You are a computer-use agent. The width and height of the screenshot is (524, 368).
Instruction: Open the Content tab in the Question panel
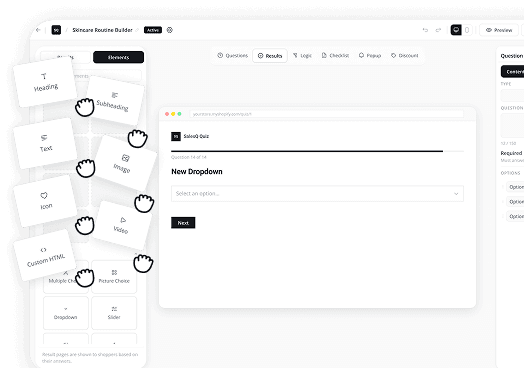(513, 72)
